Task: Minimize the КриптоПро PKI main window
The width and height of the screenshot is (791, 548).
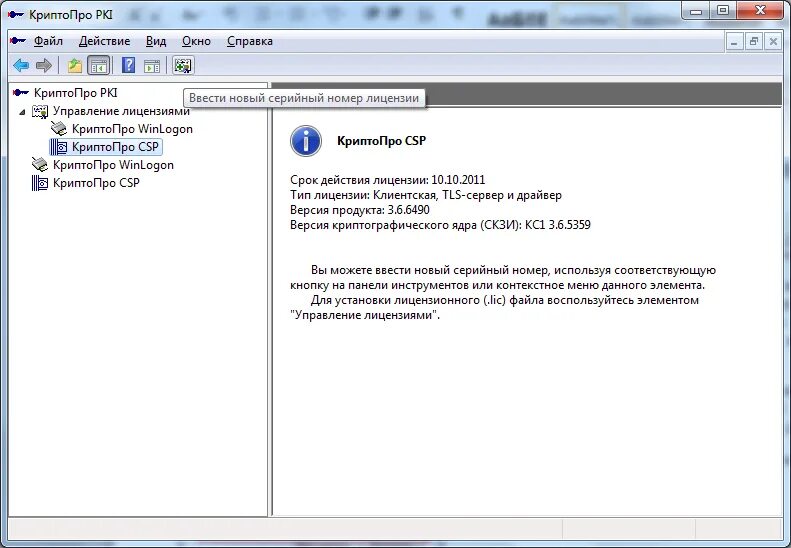Action: [x=696, y=11]
